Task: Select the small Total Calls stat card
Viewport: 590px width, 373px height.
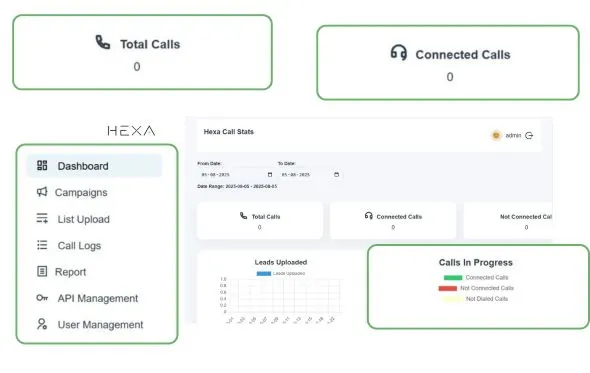Action: 260,221
